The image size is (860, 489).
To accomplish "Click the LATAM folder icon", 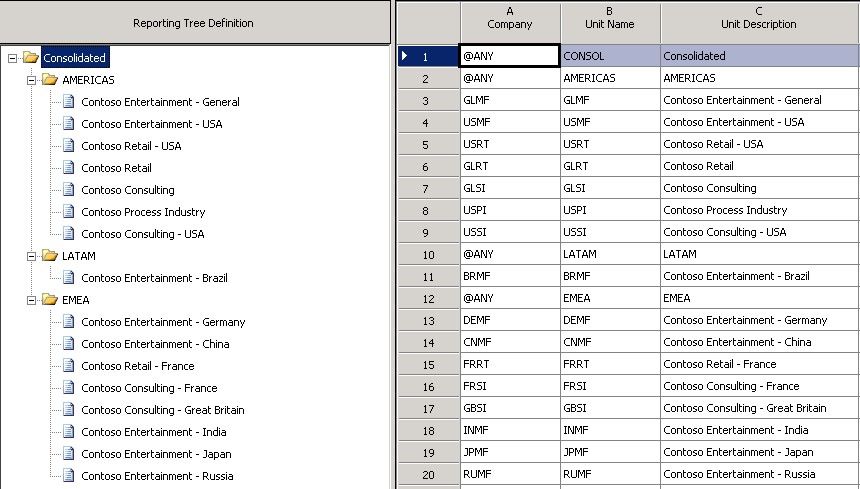I will coord(50,255).
